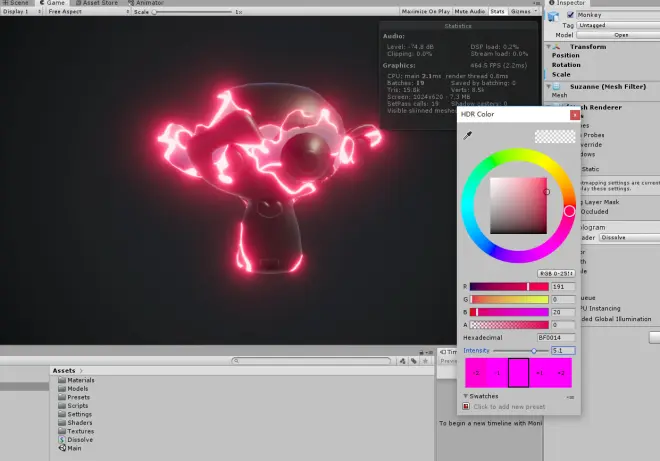The width and height of the screenshot is (660, 461).
Task: Click the hue wheel ring handle
Action: coord(569,211)
